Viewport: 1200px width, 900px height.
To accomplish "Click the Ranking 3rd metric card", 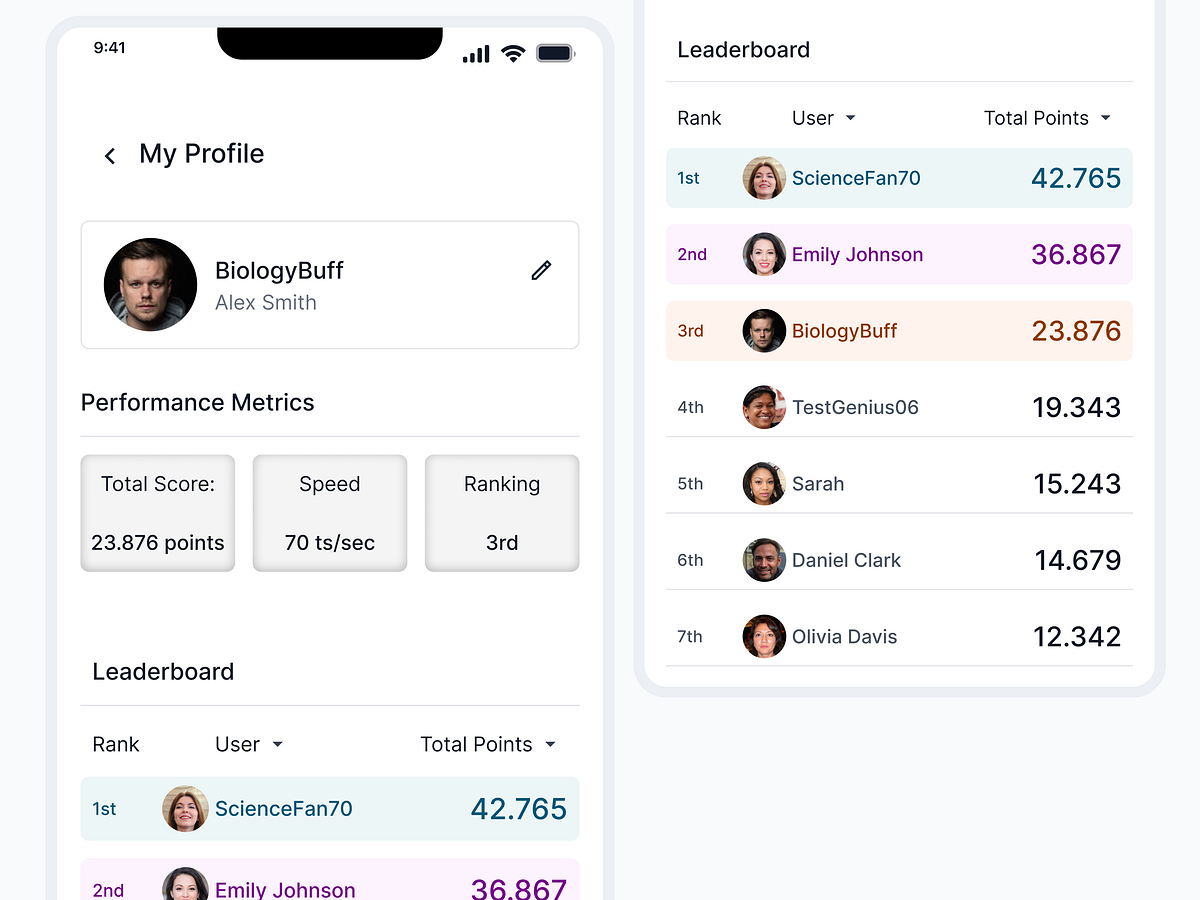I will pyautogui.click(x=501, y=513).
